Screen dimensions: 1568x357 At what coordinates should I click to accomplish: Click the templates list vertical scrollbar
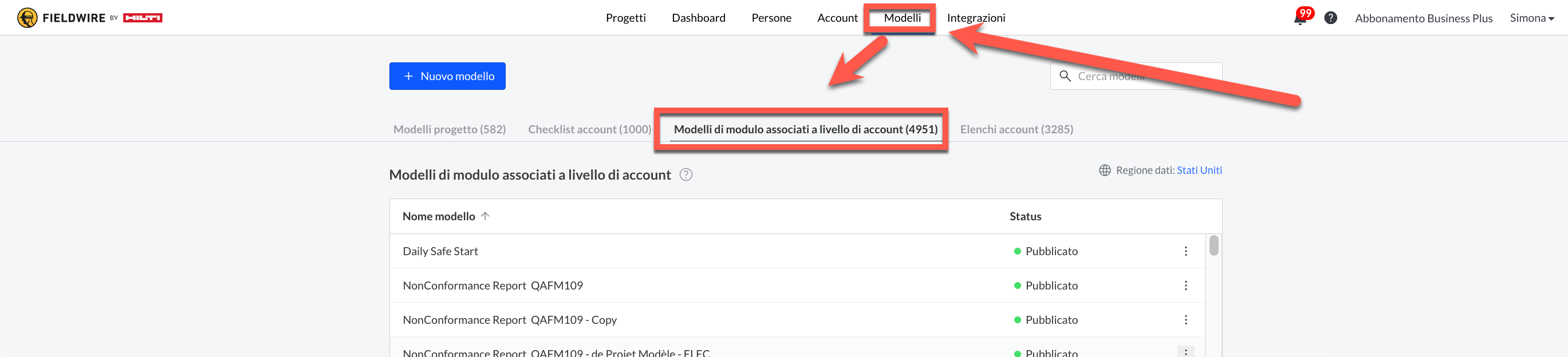pyautogui.click(x=1213, y=245)
